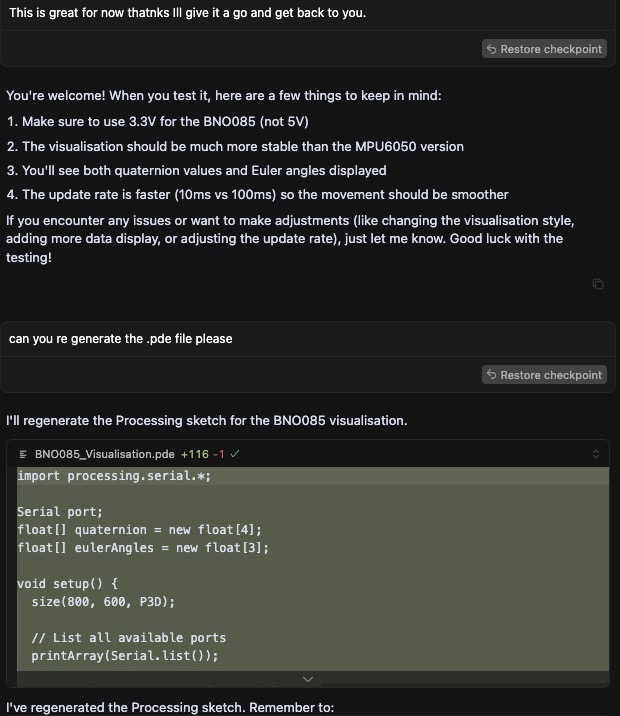Click the 'void setup() {' code line

68,584
